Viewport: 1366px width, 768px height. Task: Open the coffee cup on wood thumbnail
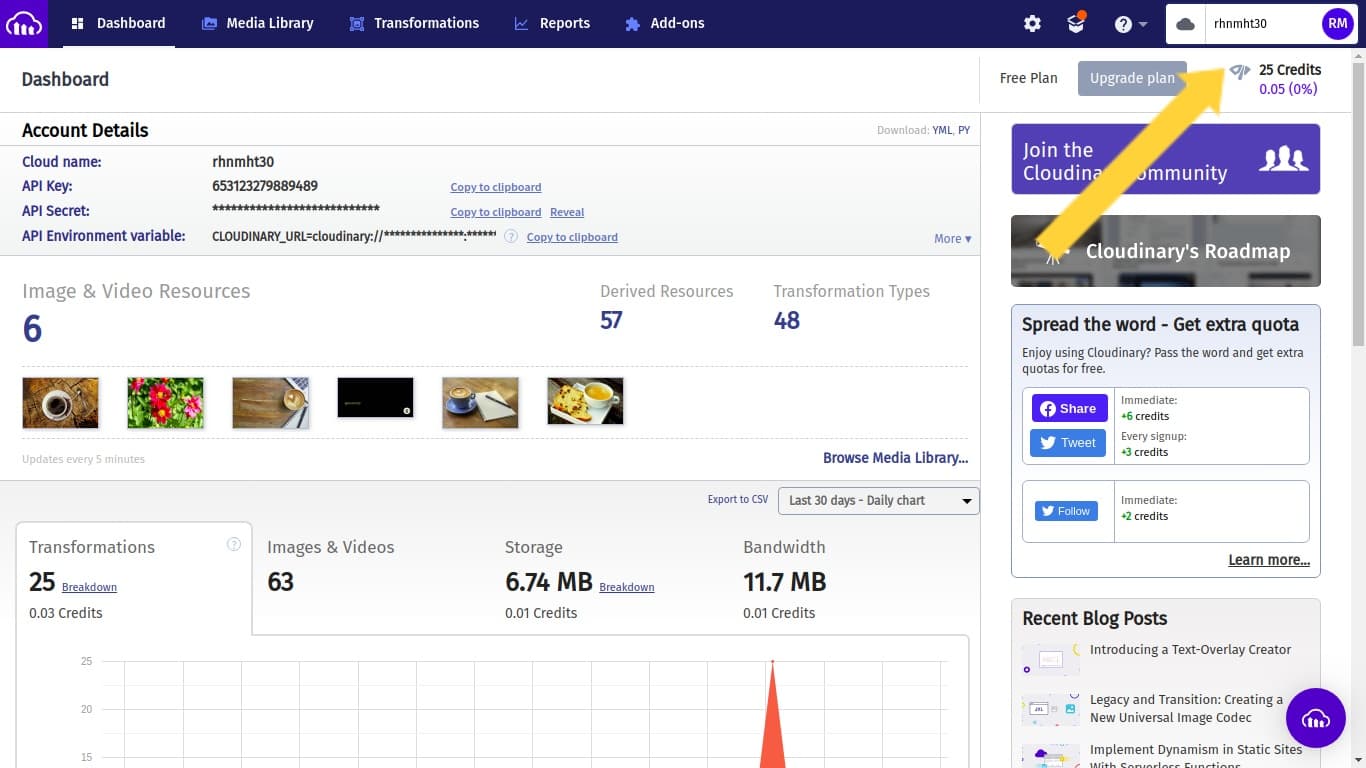[60, 403]
